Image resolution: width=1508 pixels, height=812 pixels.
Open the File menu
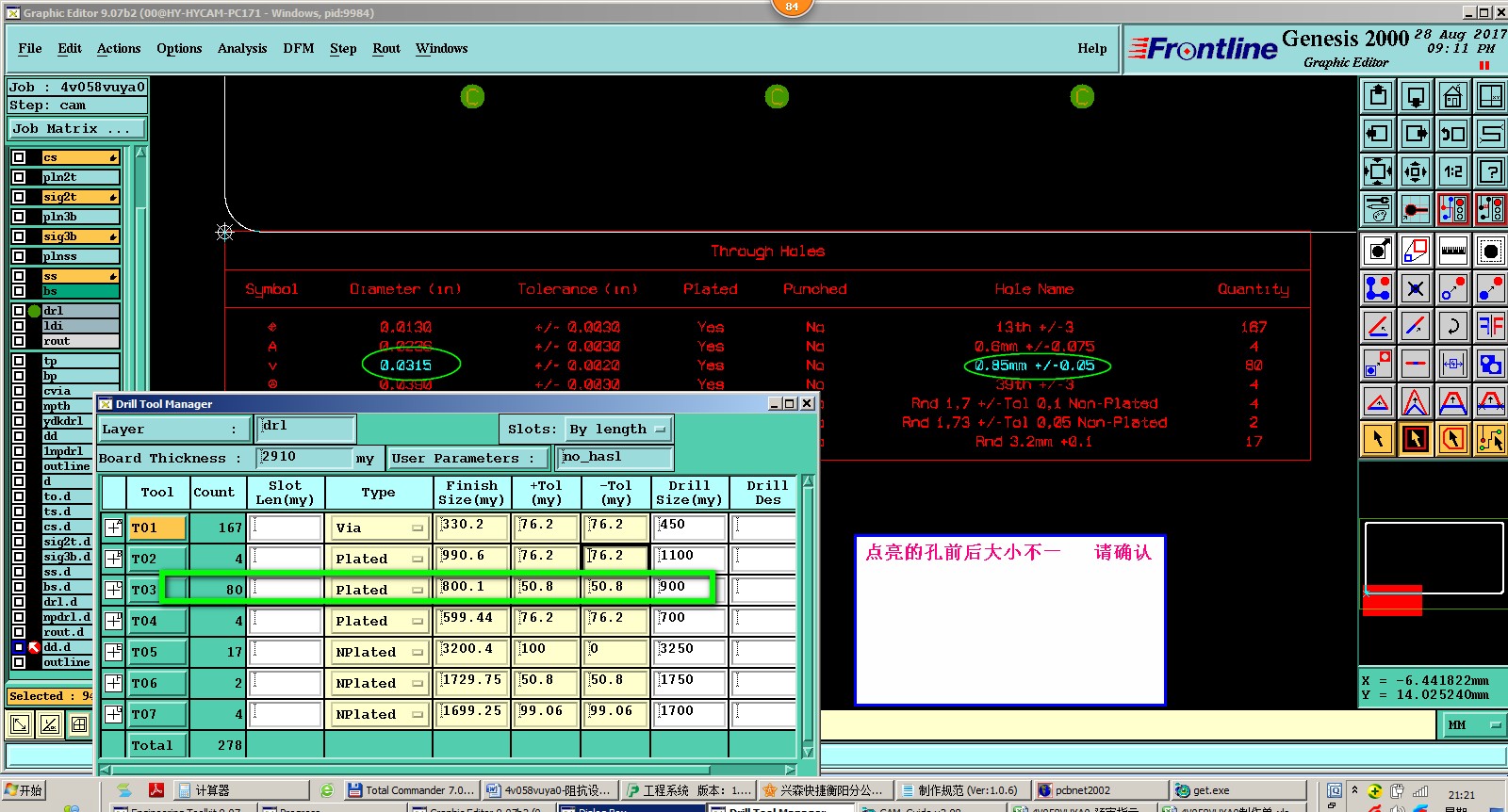(30, 48)
